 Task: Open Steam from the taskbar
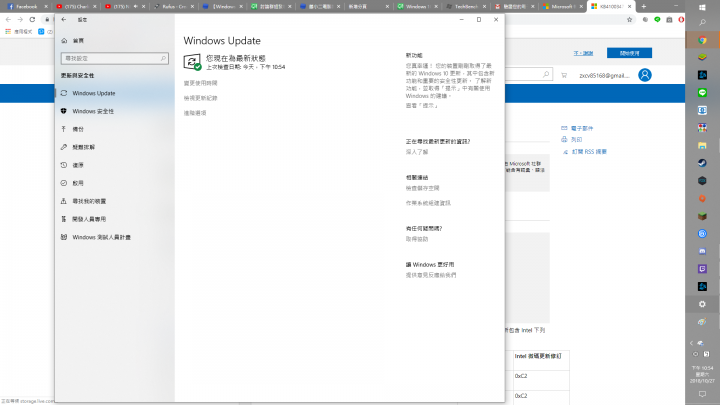702,163
